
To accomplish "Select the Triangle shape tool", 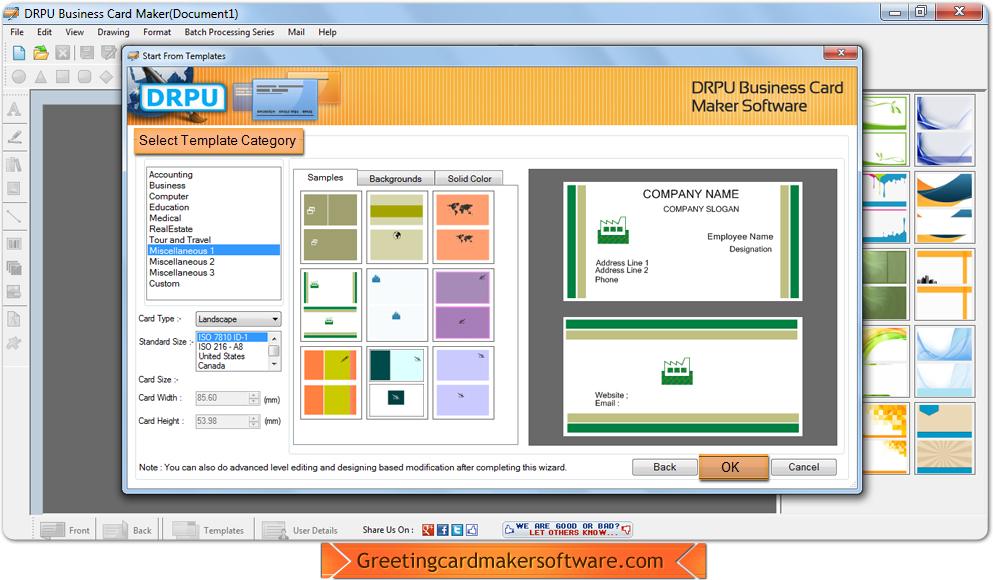I will [x=41, y=77].
